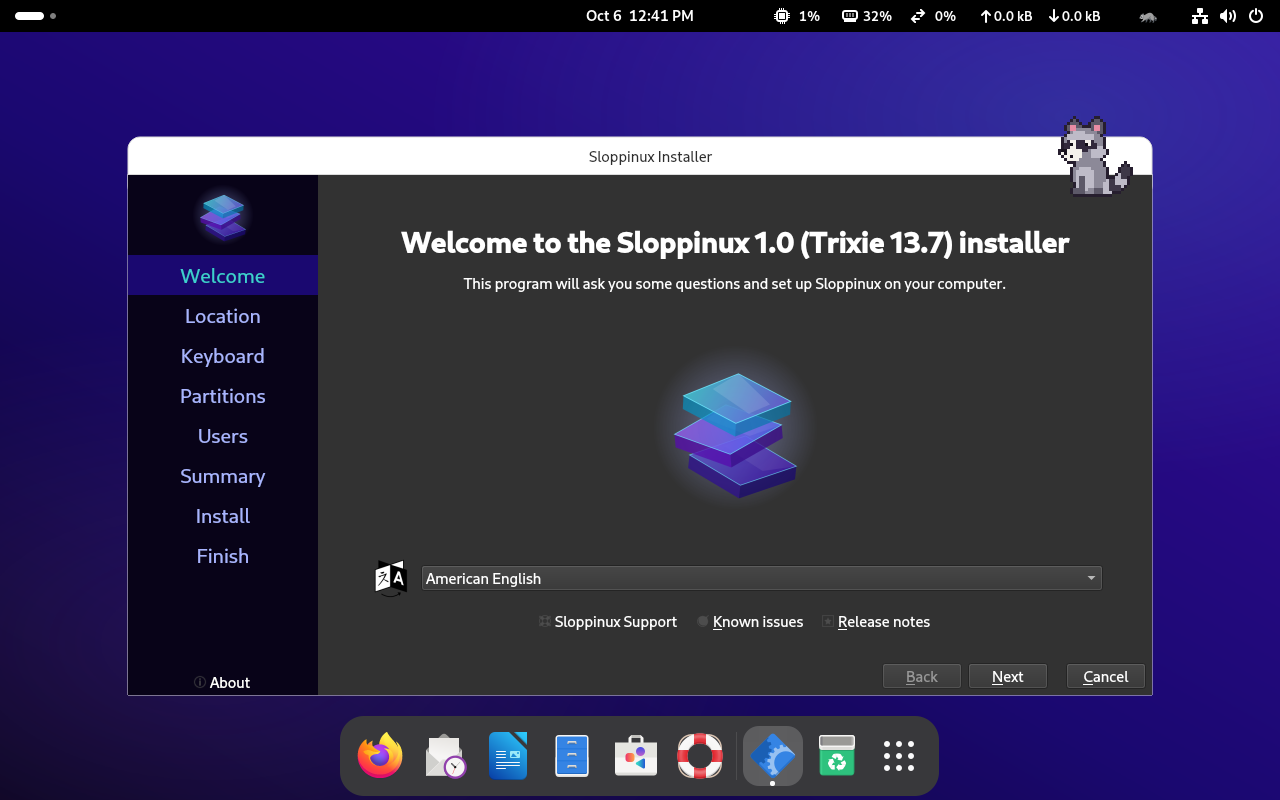Click the swap usage arrows icon
This screenshot has height=800, width=1280.
(x=918, y=16)
